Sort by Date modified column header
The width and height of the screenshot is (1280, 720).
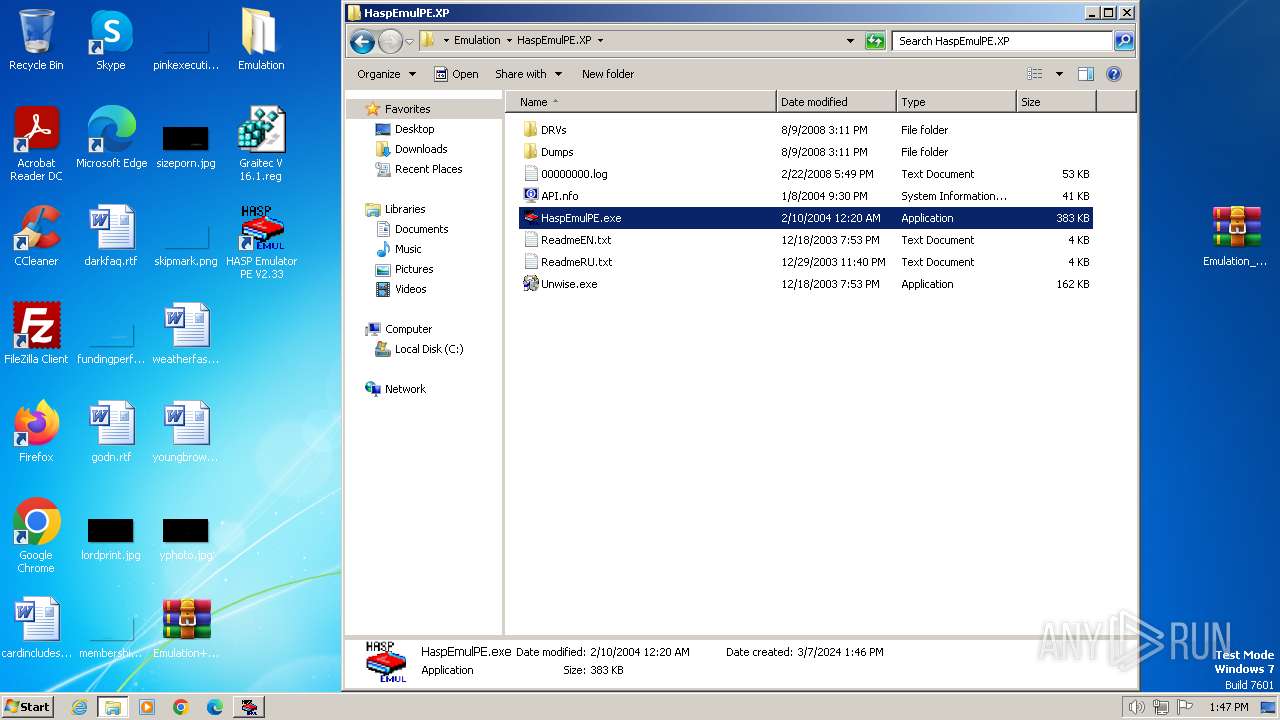(x=836, y=102)
